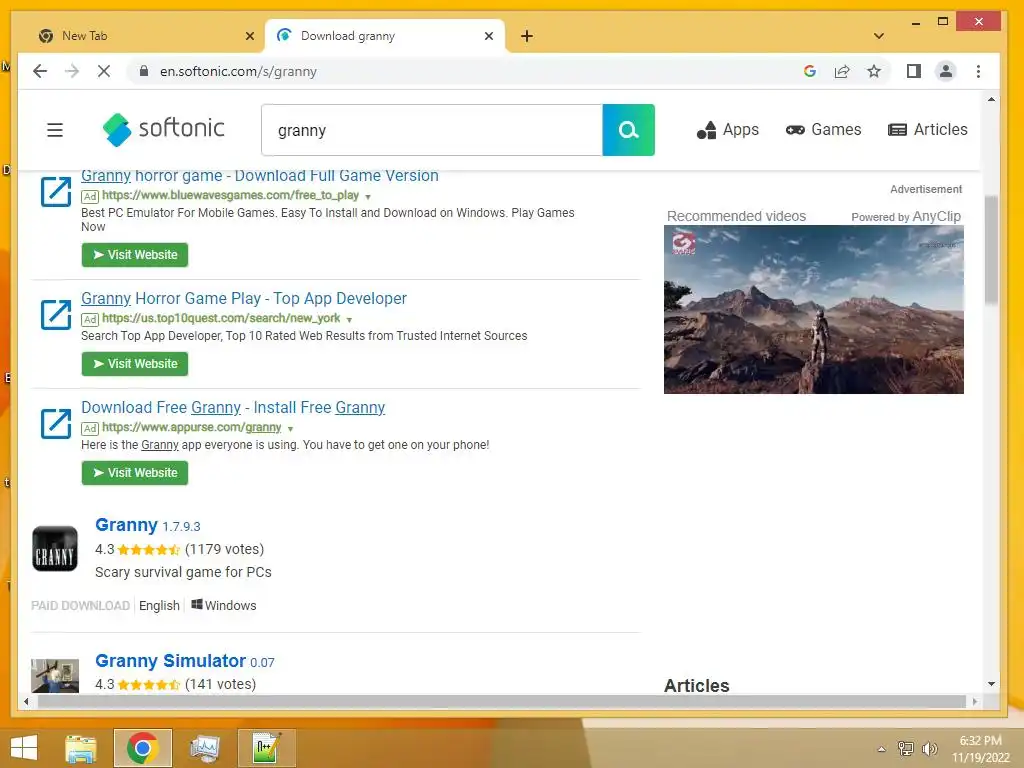
Task: Click the Powered by AnyClip text
Action: click(x=906, y=216)
